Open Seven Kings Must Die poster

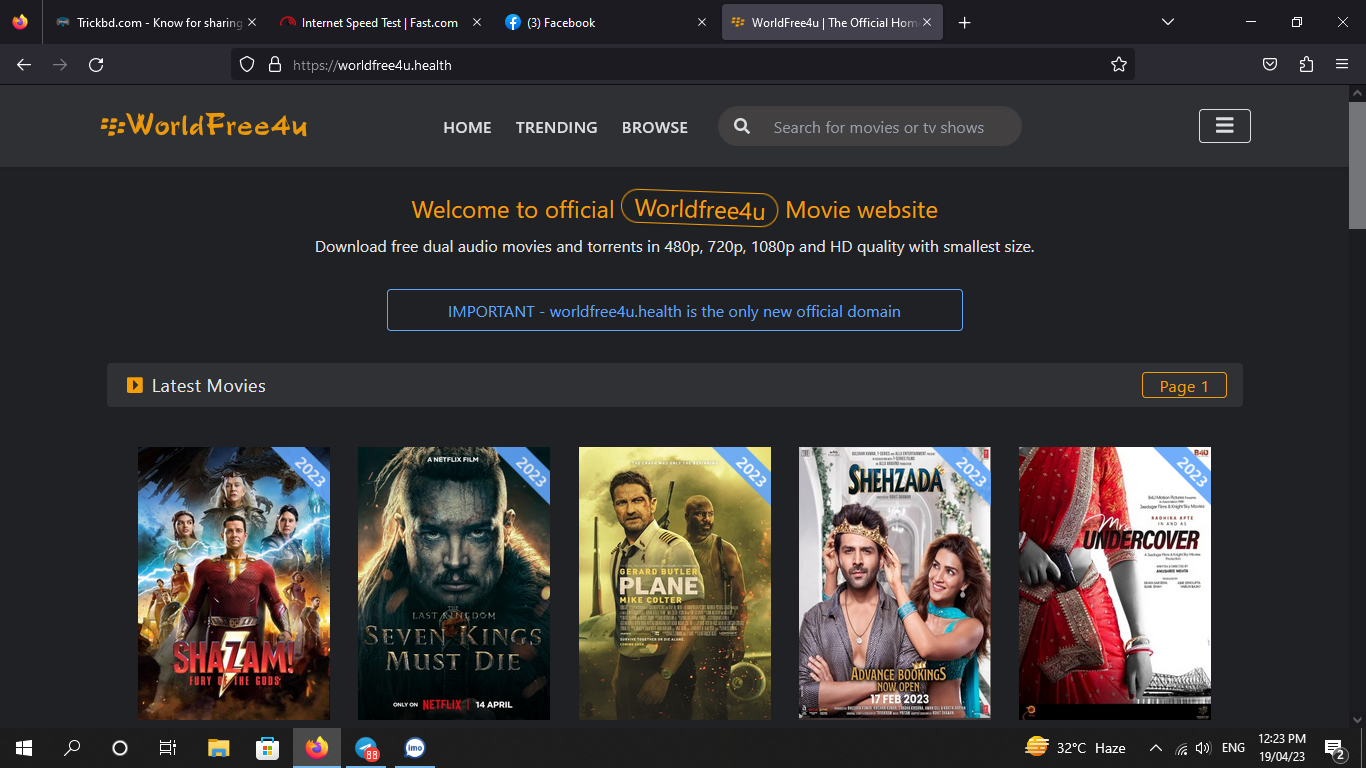click(454, 583)
